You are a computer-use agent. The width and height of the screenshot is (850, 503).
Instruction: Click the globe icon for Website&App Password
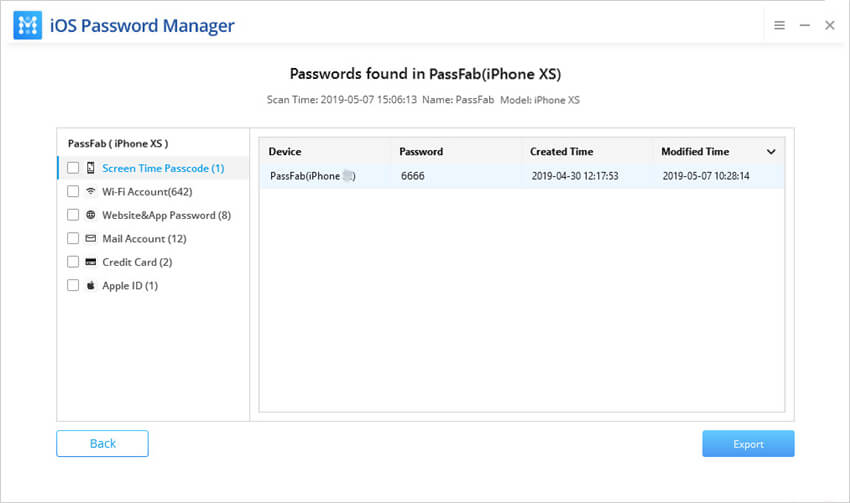click(x=91, y=215)
